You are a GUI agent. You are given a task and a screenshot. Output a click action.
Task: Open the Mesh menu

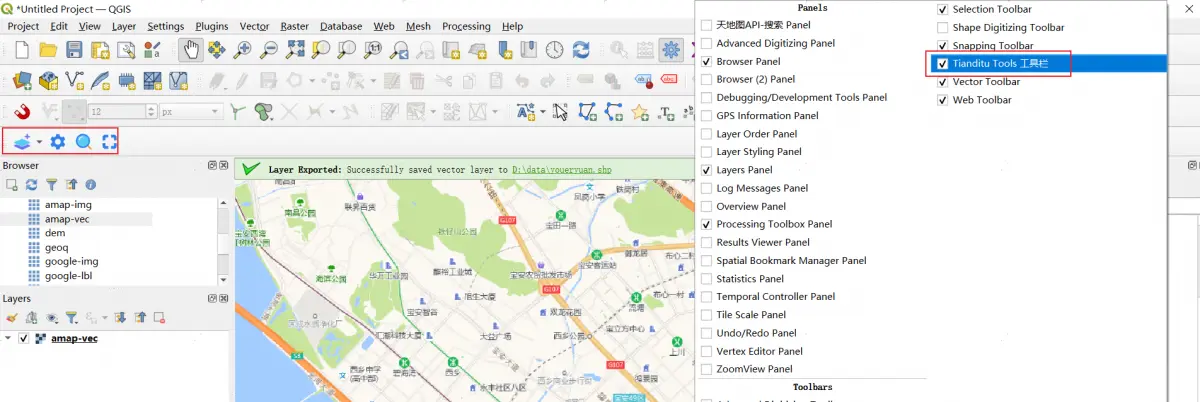[x=418, y=26]
